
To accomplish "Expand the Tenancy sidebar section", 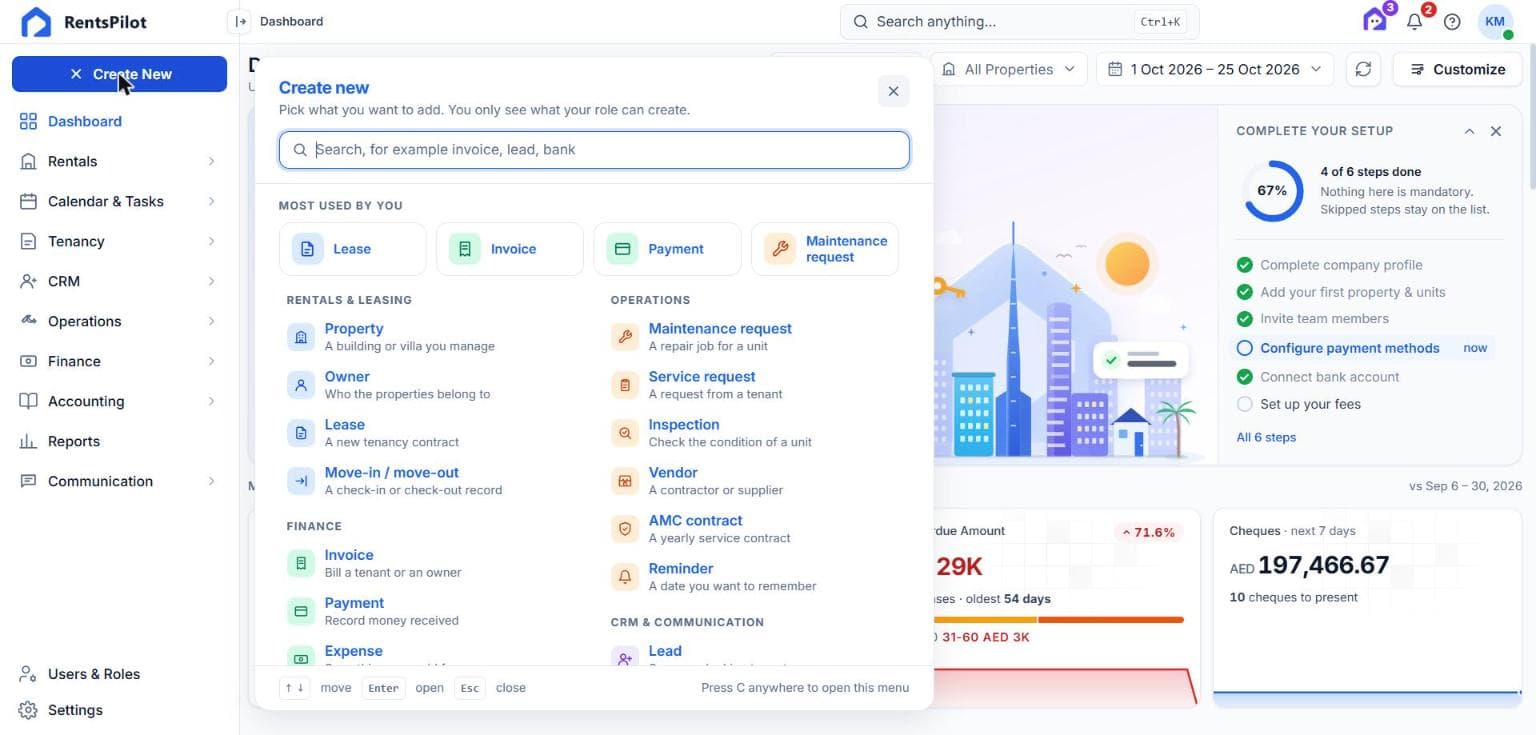I will click(119, 241).
